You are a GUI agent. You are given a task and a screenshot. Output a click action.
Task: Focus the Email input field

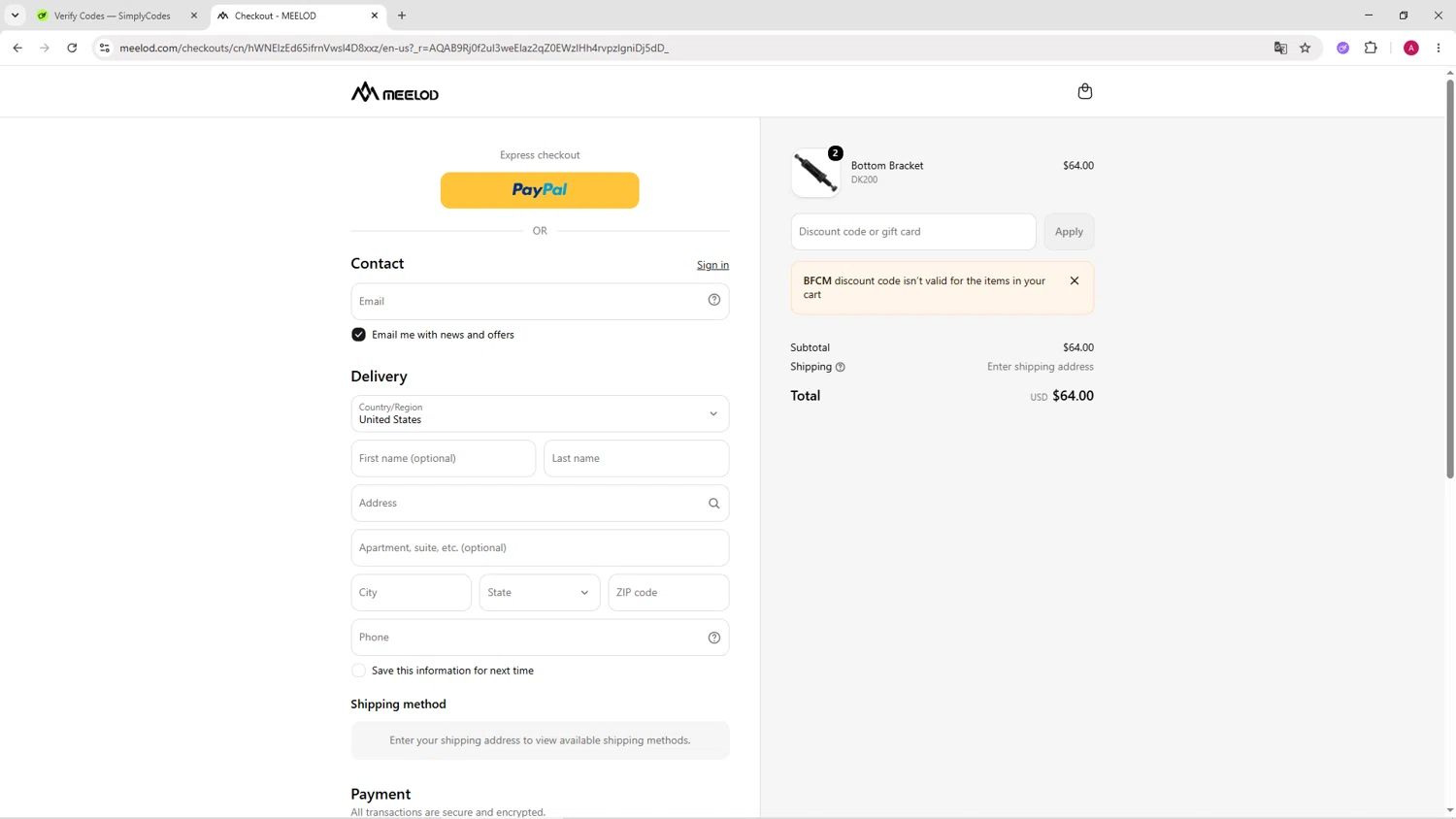(x=540, y=302)
